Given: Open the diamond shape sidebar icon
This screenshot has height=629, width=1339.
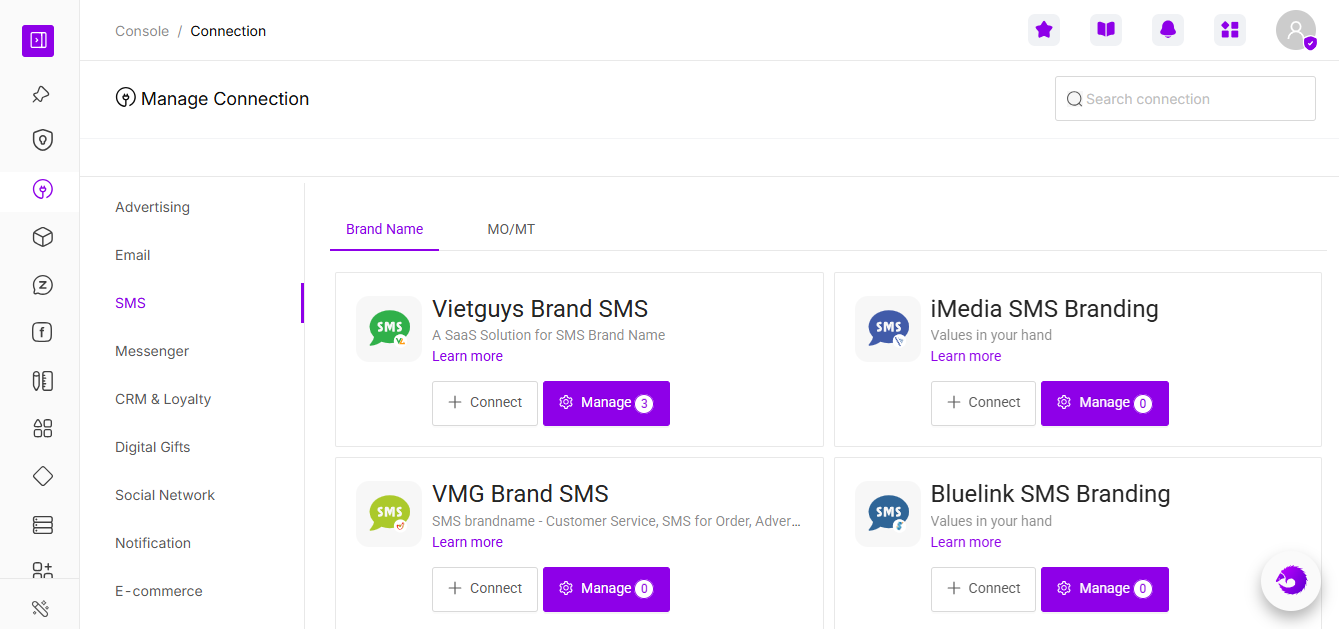Looking at the screenshot, I should tap(42, 476).
